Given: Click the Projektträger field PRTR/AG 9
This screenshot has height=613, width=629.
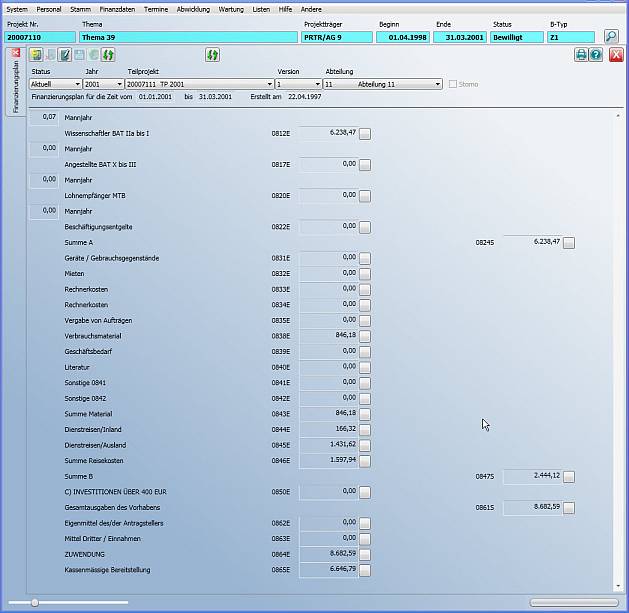Looking at the screenshot, I should point(337,37).
